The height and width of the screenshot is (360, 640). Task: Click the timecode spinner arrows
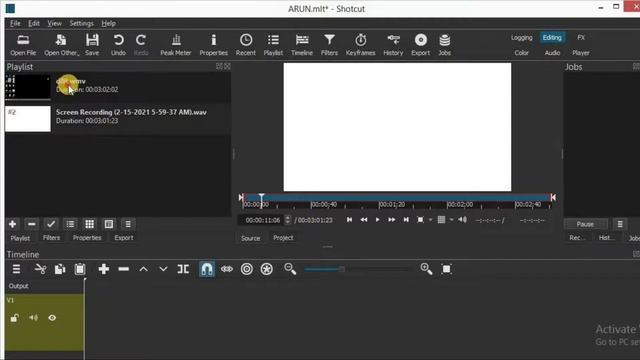288,220
